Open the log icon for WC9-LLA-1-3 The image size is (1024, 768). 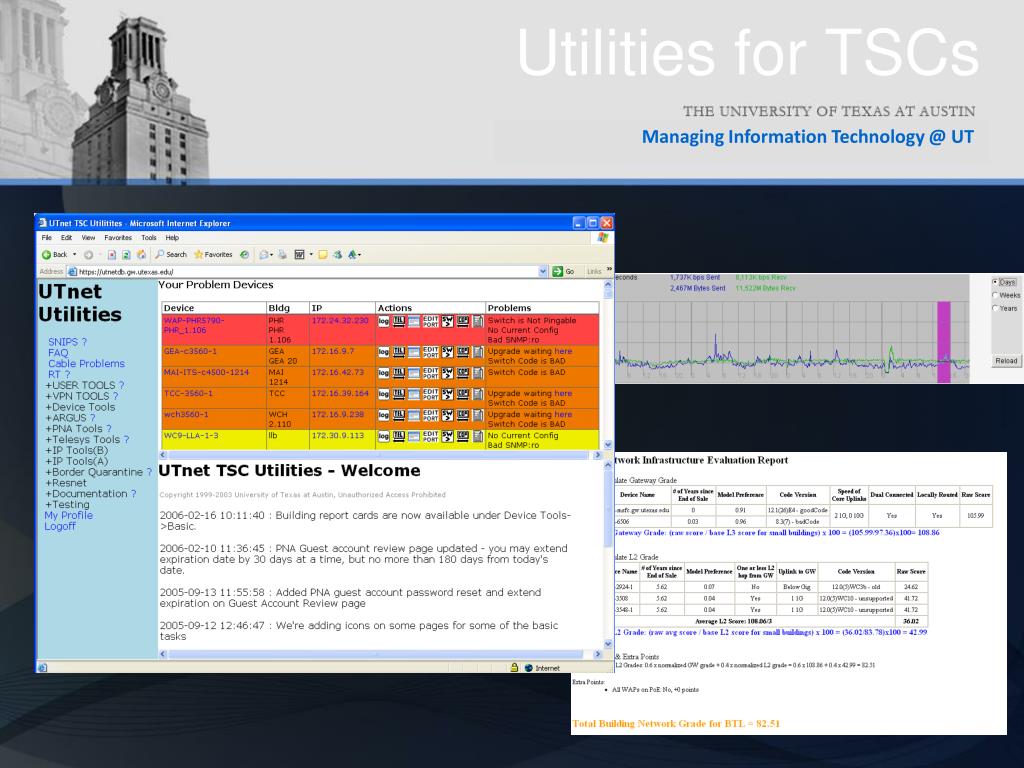(x=383, y=436)
